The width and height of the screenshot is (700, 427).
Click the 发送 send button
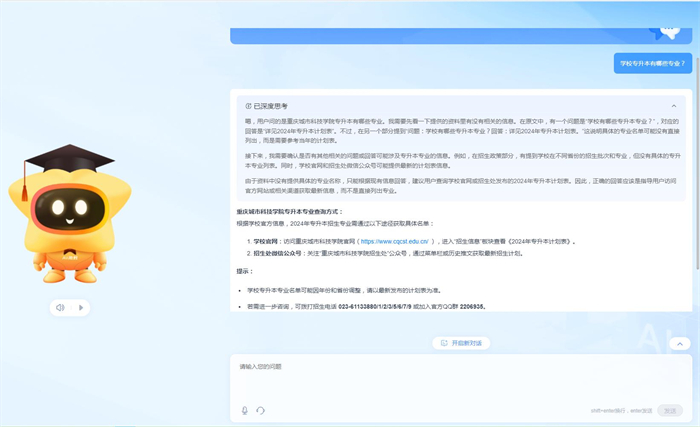pyautogui.click(x=670, y=410)
